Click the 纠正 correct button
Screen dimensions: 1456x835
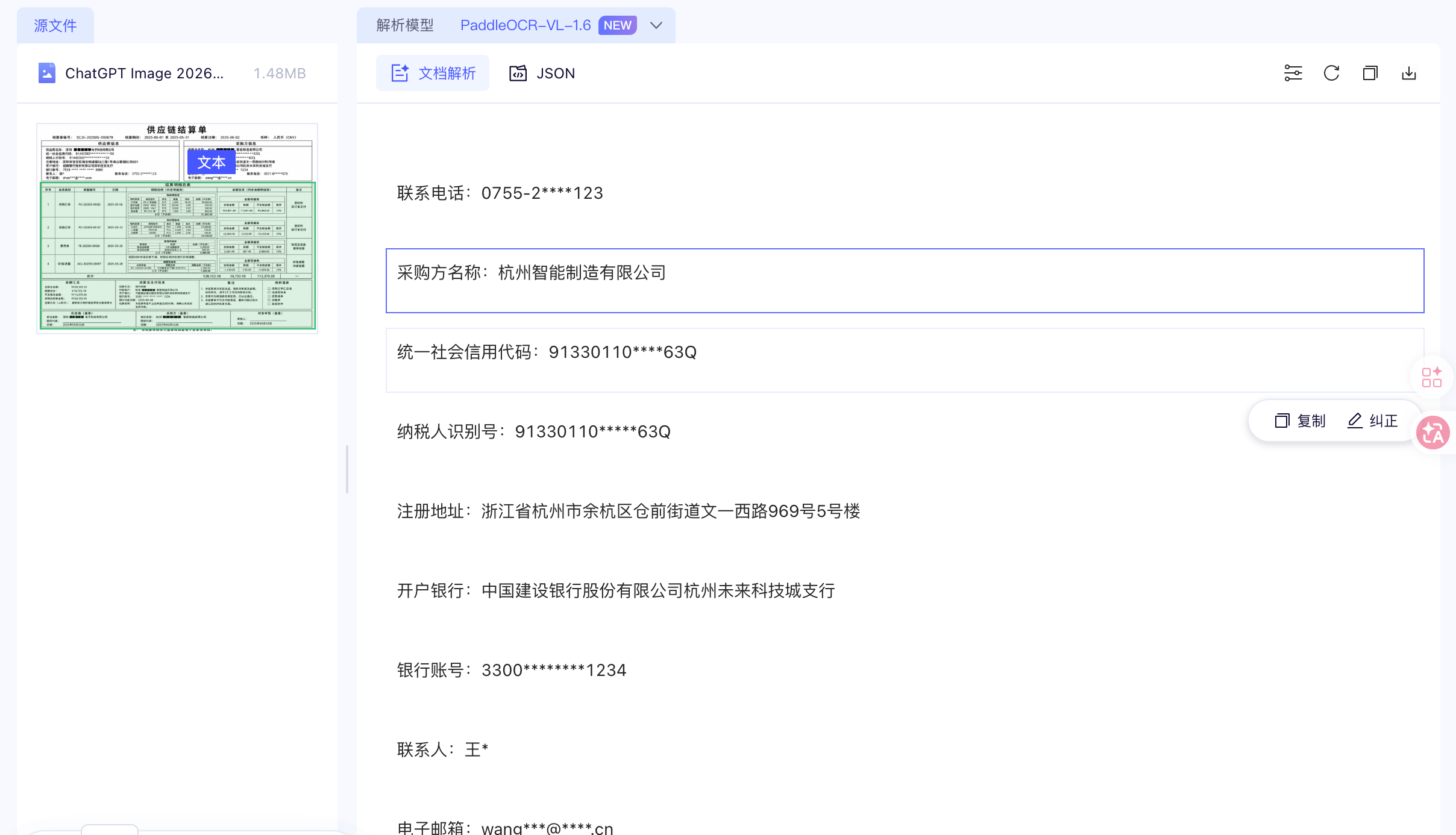pyautogui.click(x=1373, y=421)
